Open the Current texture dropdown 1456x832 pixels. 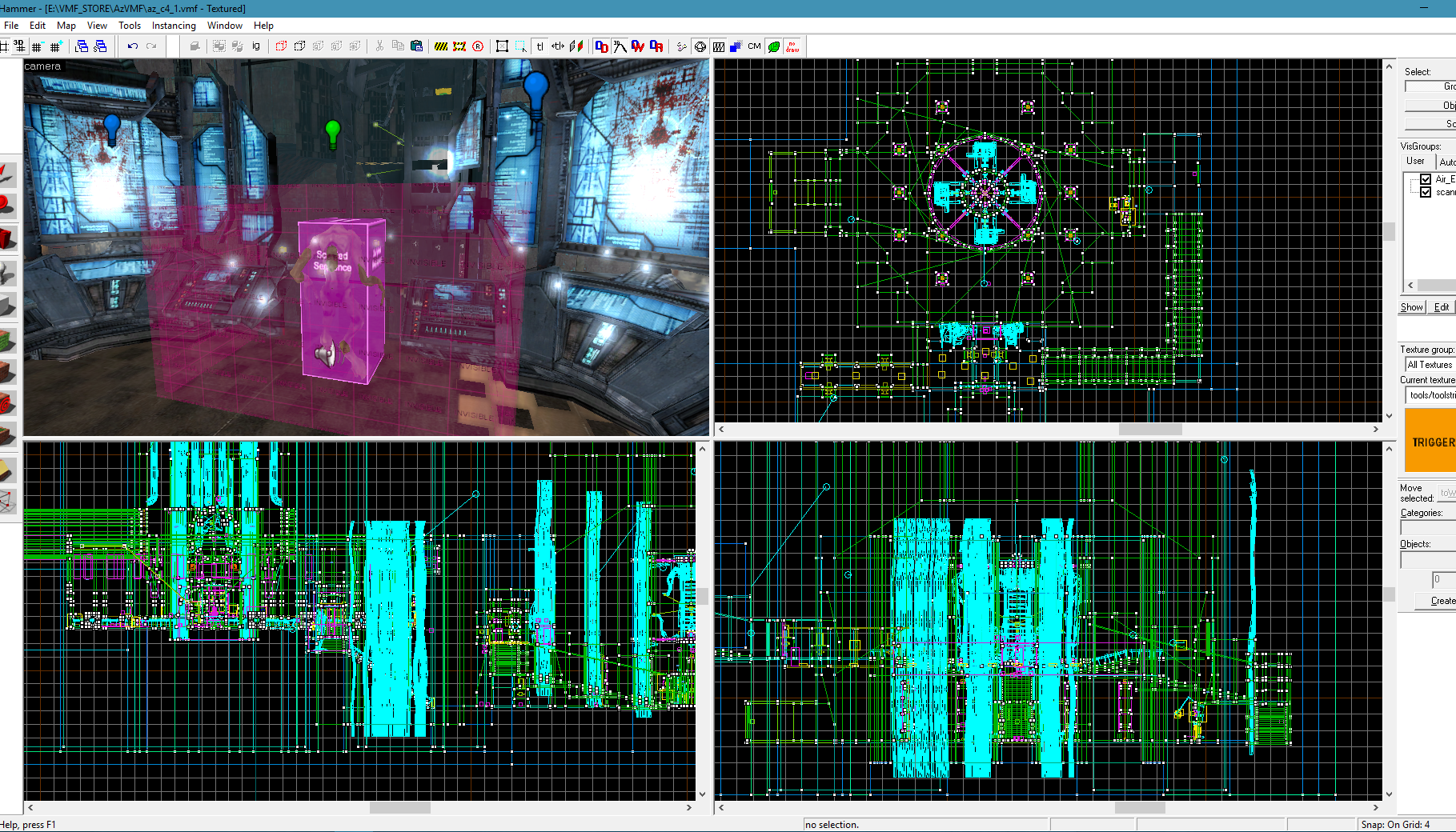[1432, 395]
